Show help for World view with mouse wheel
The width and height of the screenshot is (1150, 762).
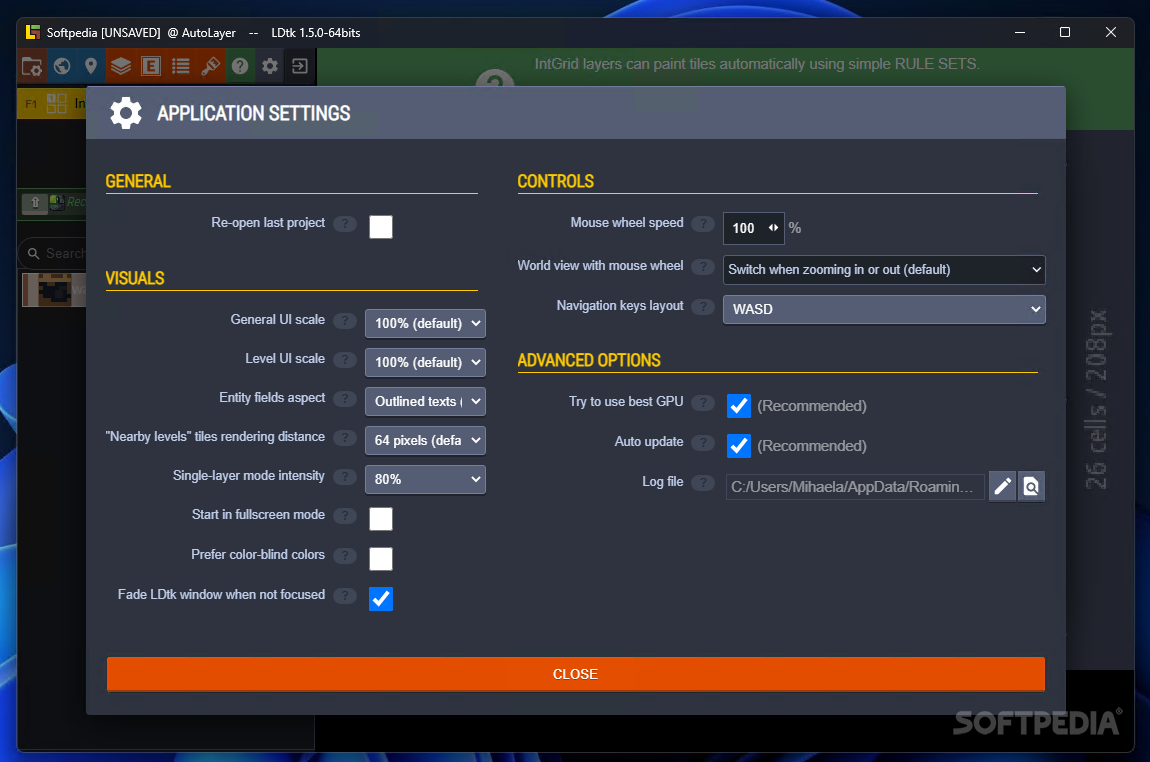703,267
